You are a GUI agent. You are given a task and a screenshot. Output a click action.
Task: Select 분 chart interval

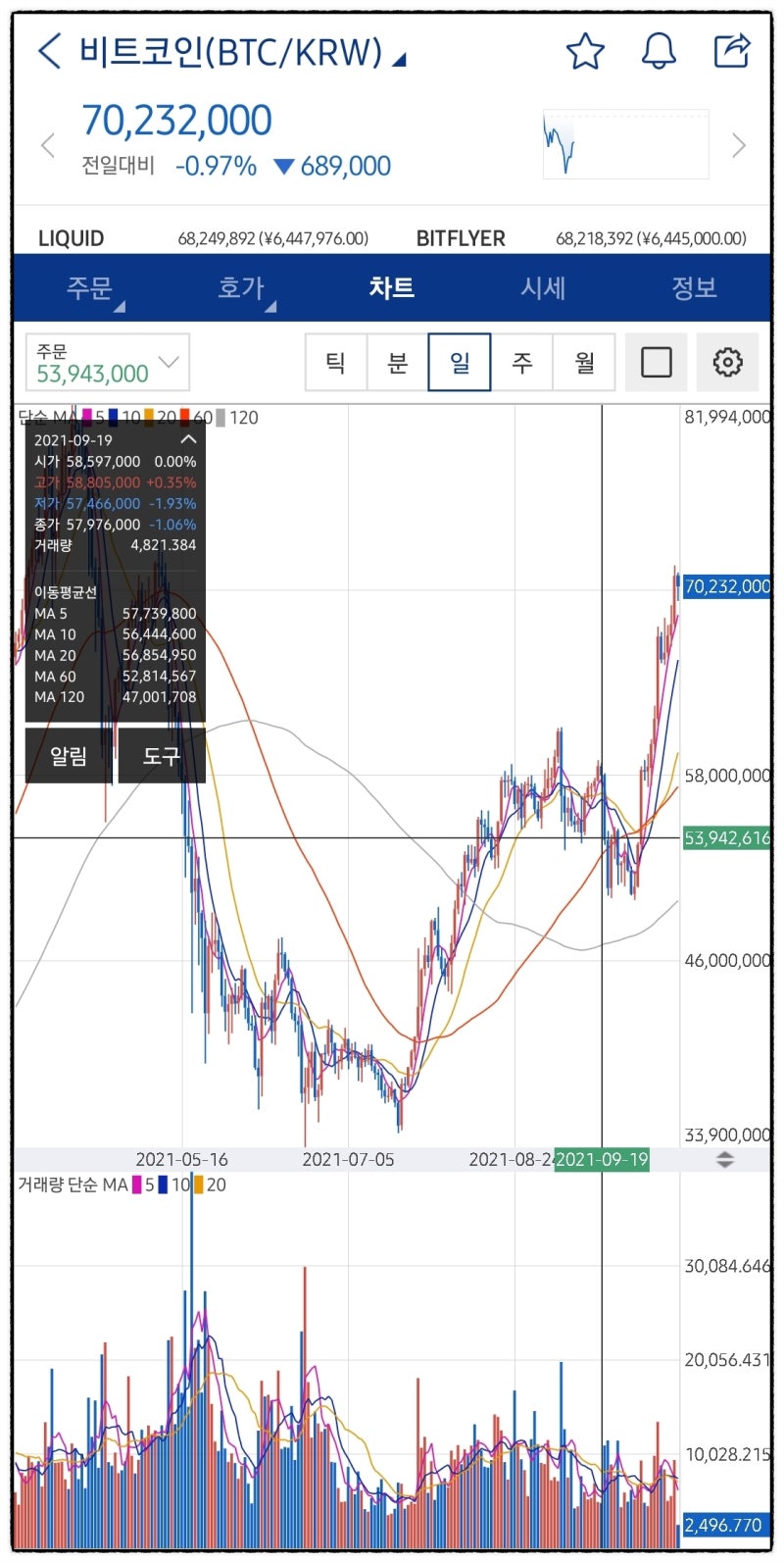pyautogui.click(x=397, y=363)
